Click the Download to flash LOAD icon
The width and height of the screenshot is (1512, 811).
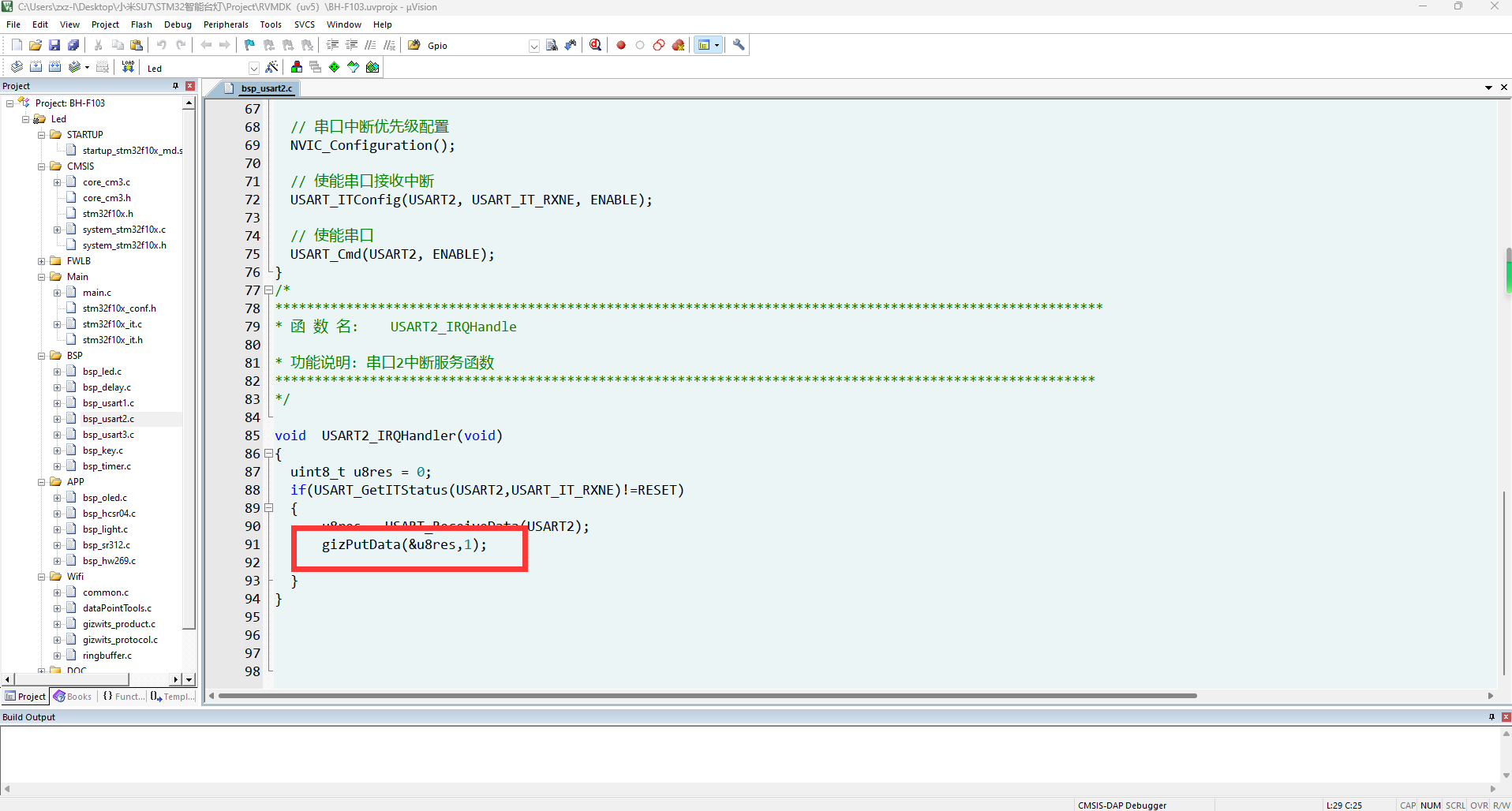click(x=128, y=67)
